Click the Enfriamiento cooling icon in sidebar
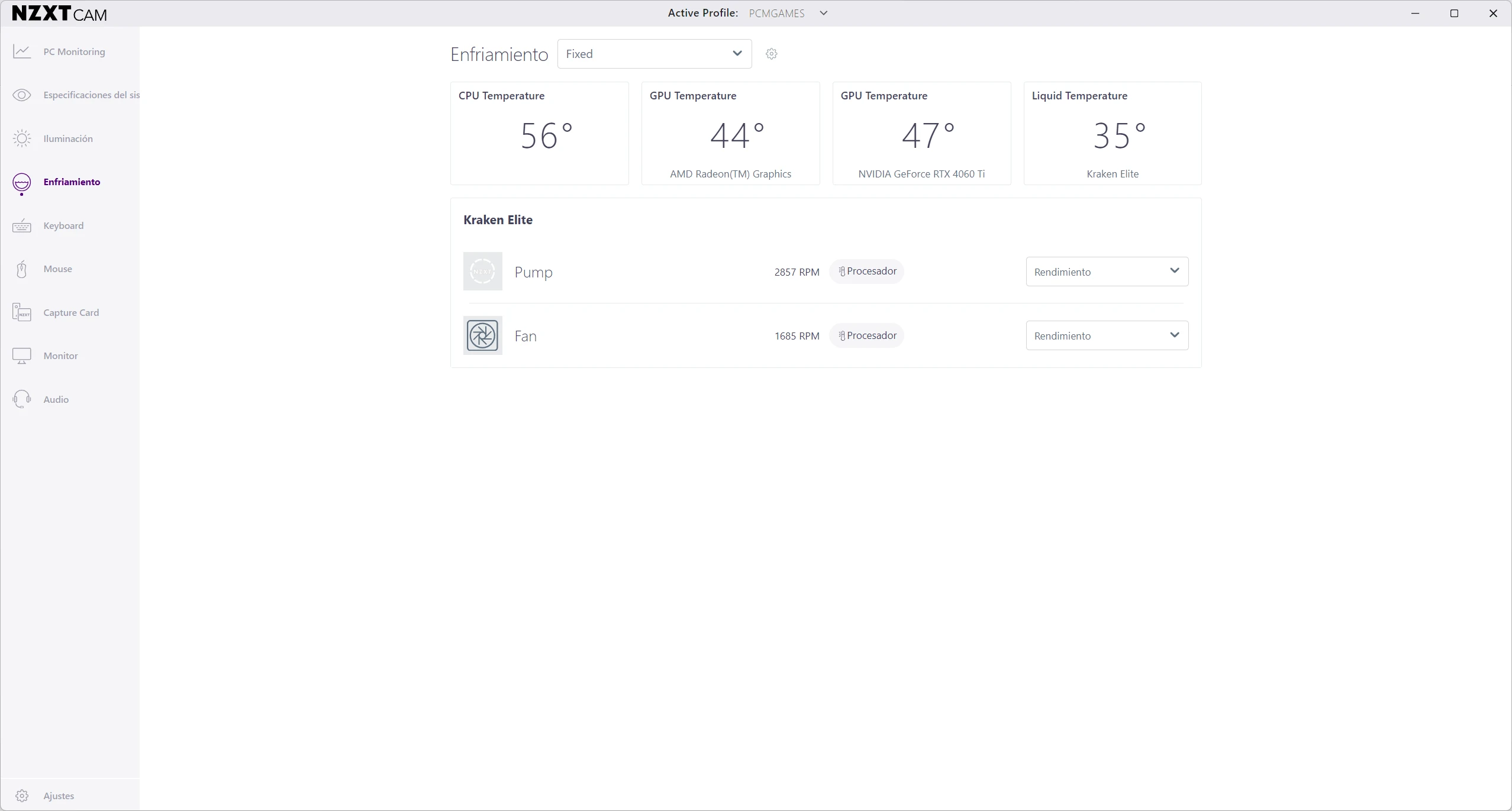Viewport: 1512px width, 811px height. tap(22, 183)
